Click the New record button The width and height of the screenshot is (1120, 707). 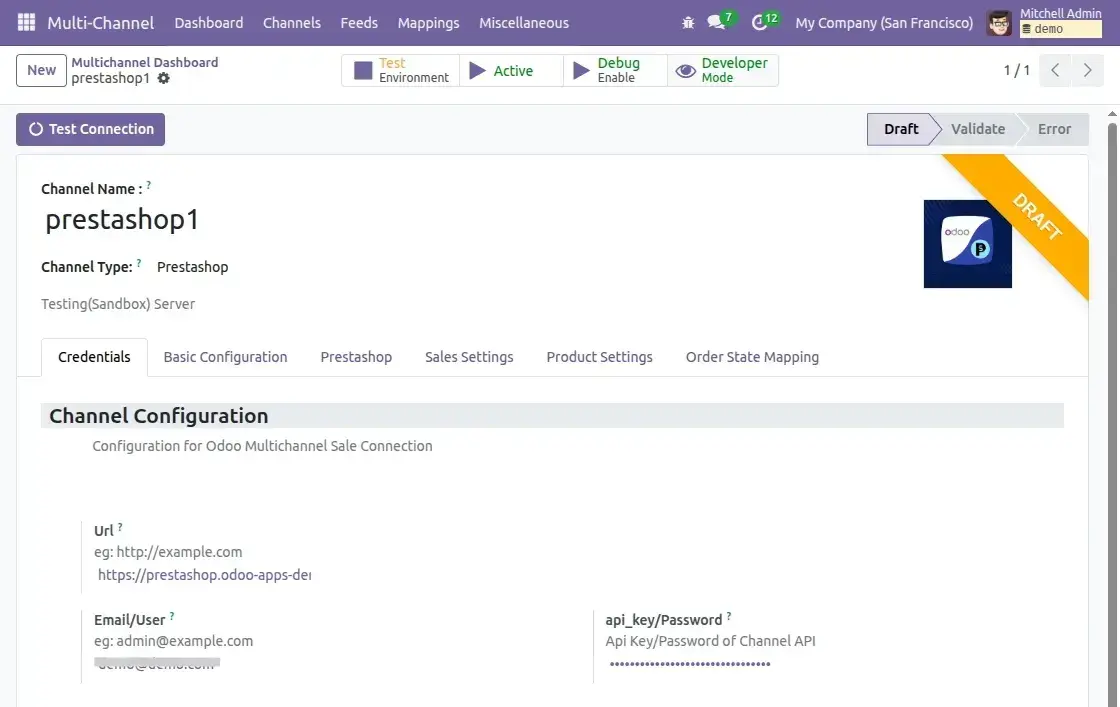point(40,70)
